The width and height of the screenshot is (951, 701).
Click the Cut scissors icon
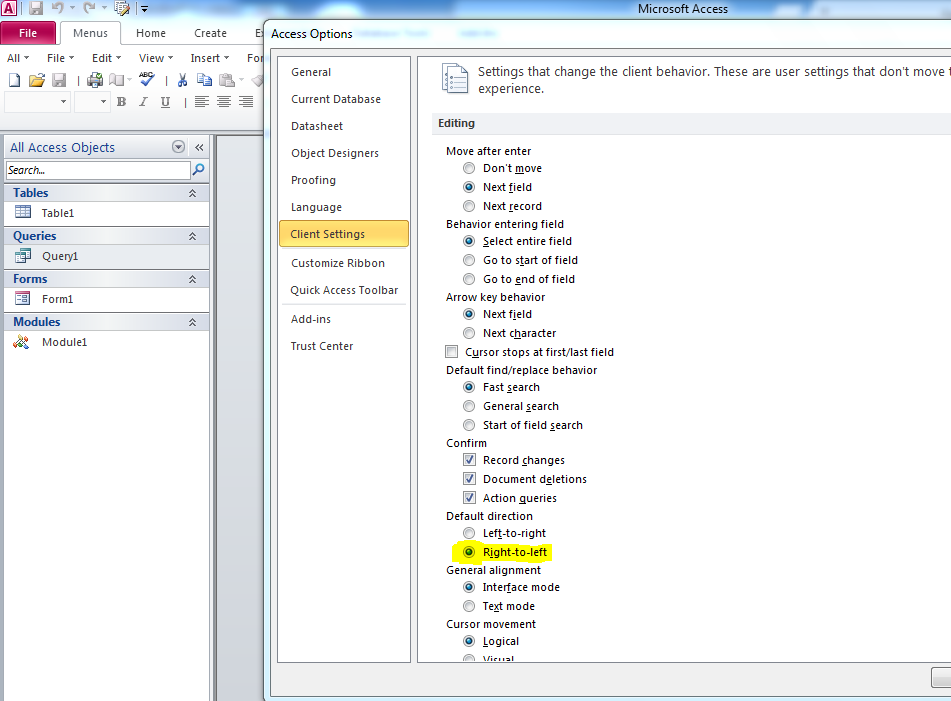(x=182, y=80)
